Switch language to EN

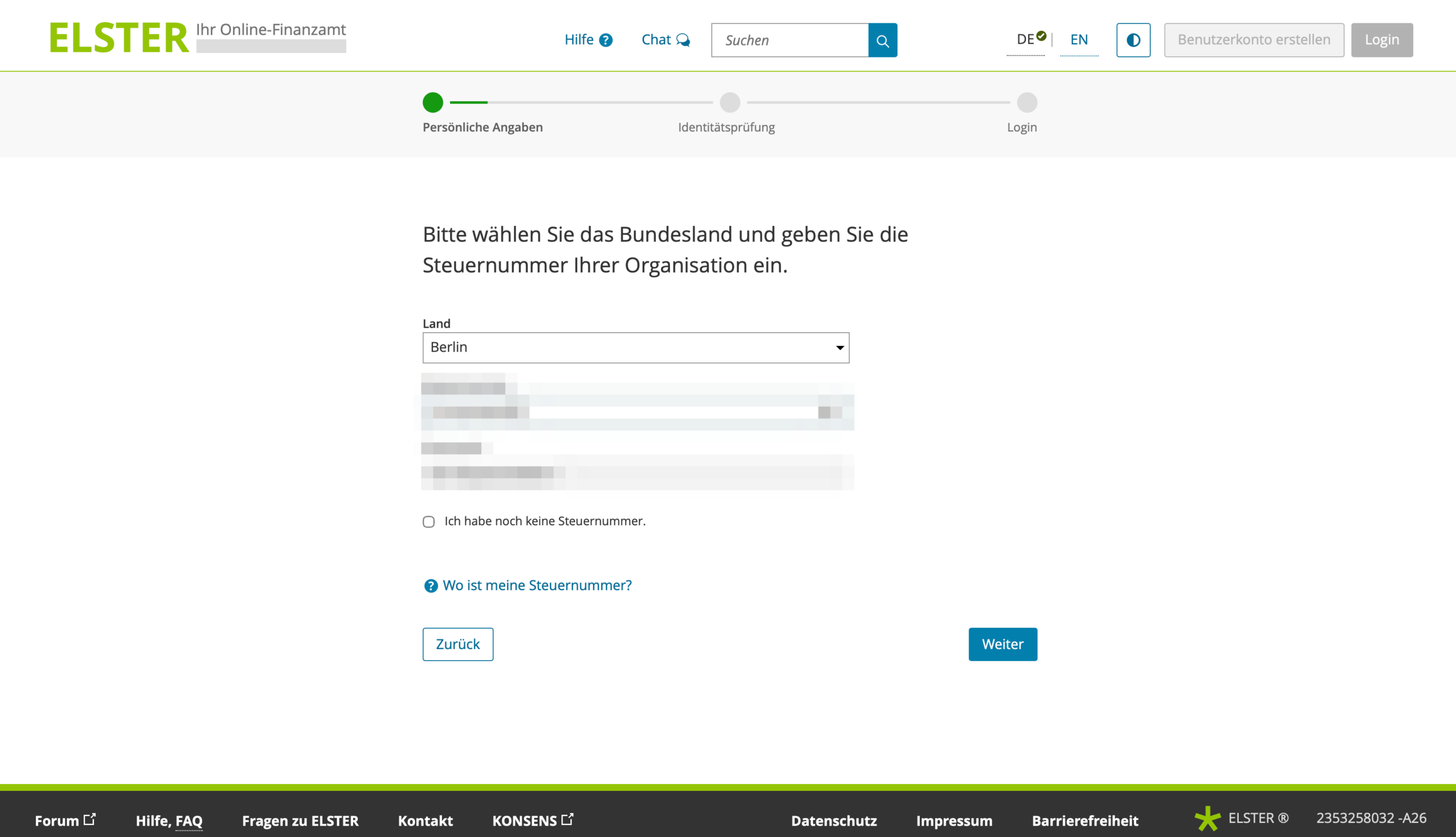[1078, 39]
